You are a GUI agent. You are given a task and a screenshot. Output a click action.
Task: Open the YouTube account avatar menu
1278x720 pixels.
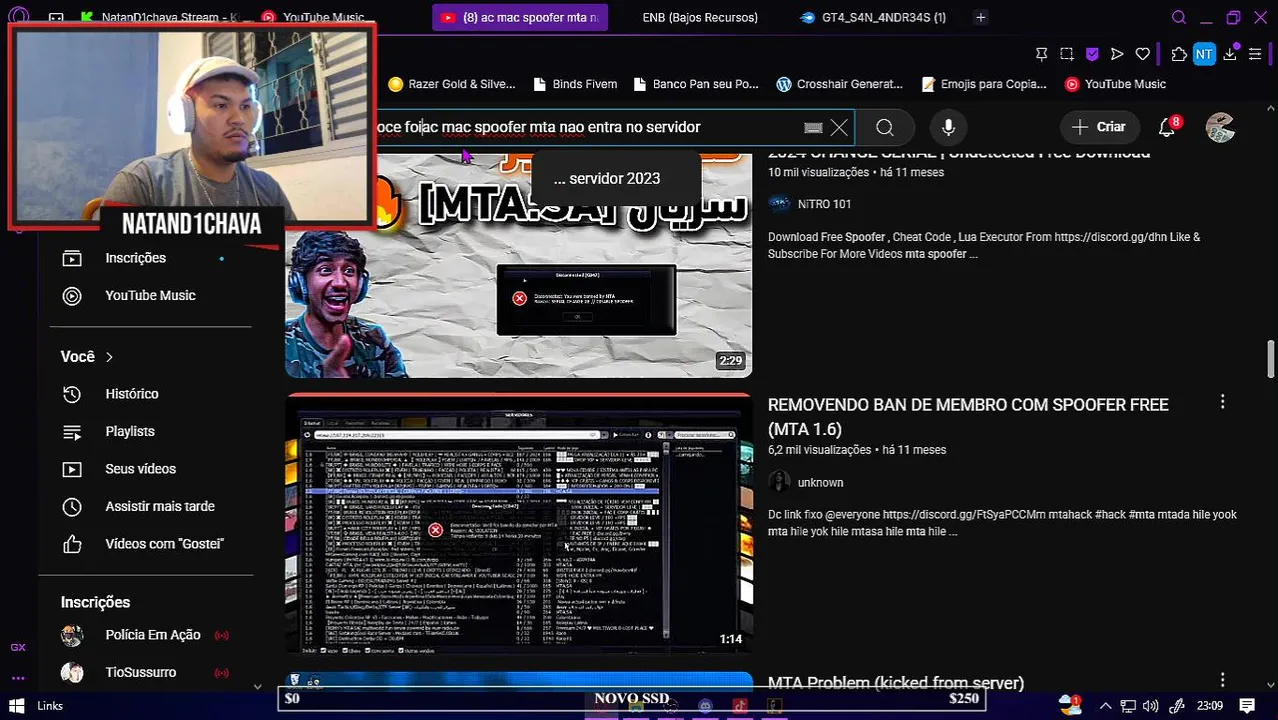1220,127
